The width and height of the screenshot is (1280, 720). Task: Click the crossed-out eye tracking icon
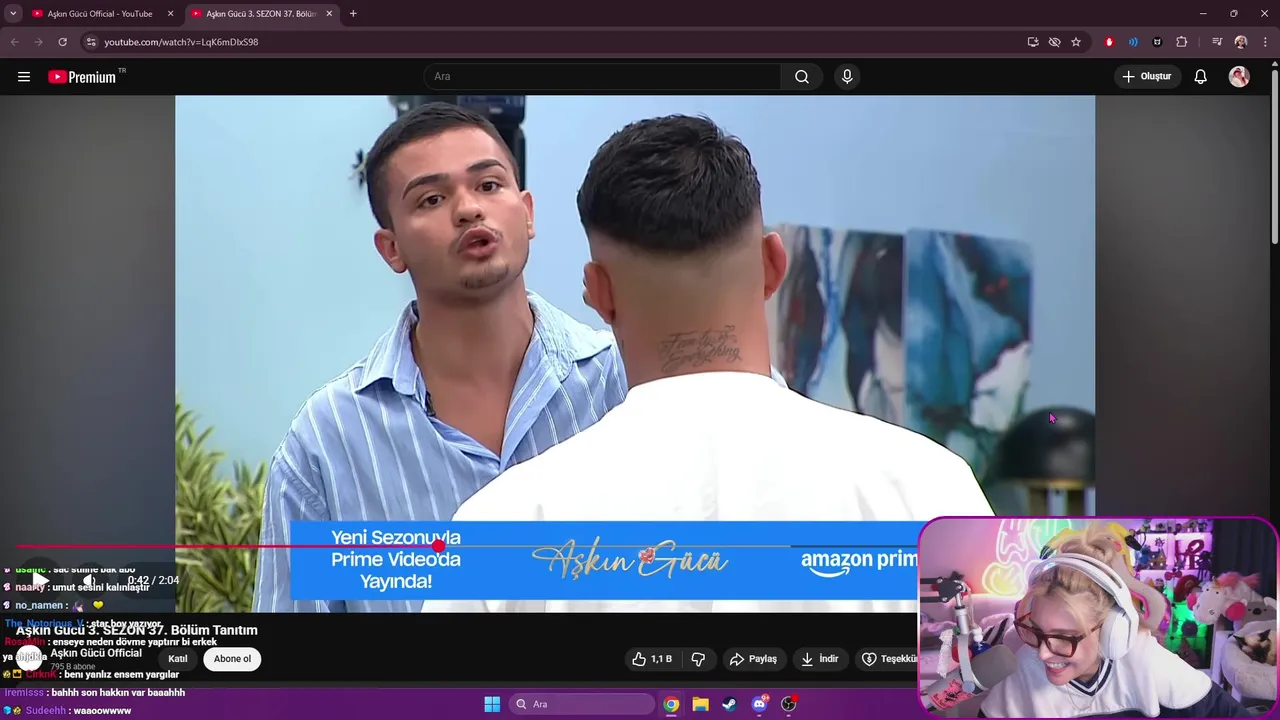(1054, 42)
